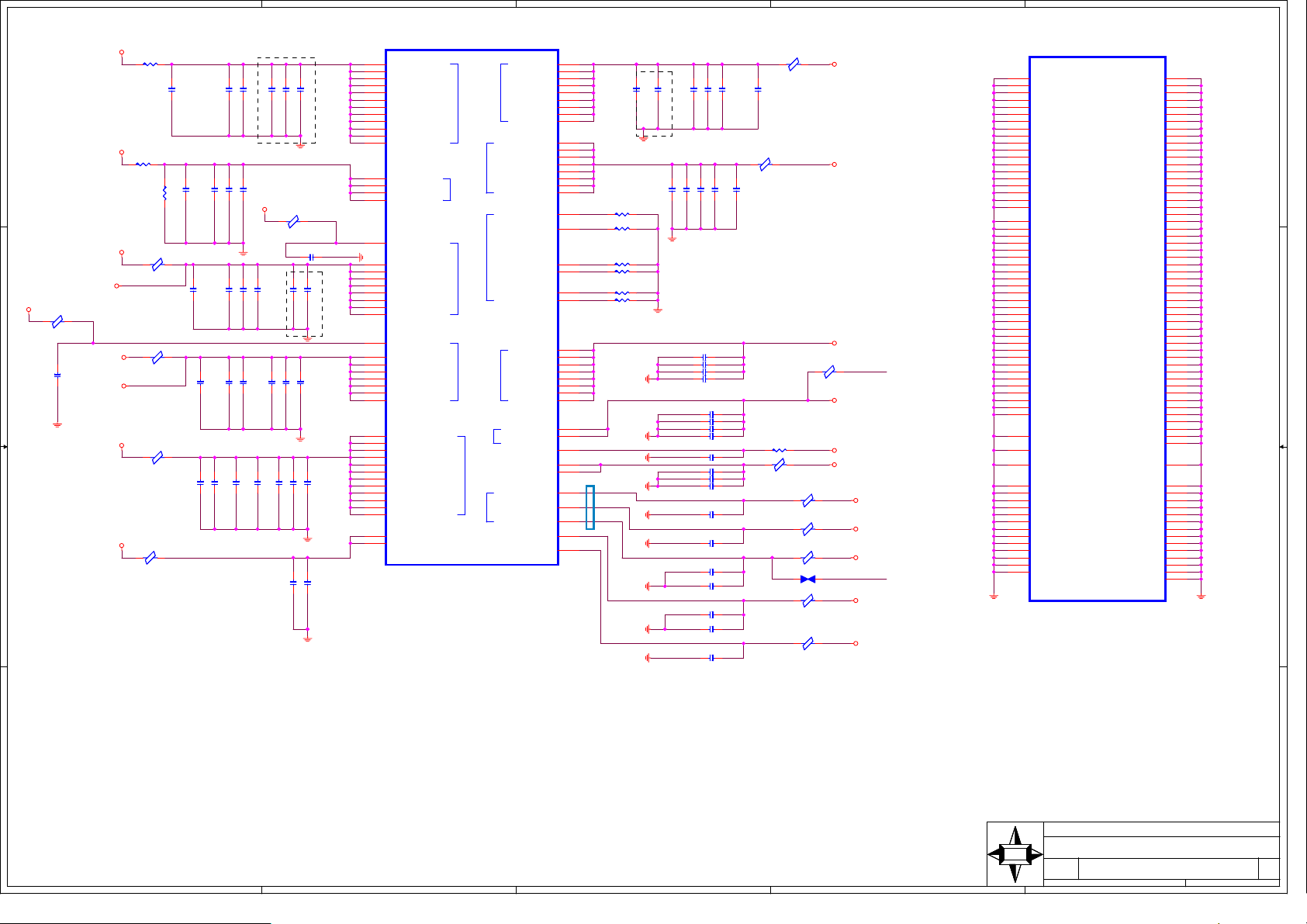Screen dimensions: 1307x924
Task: Select the ground symbol beneath the right connector's left pin column
Action: coord(994,597)
